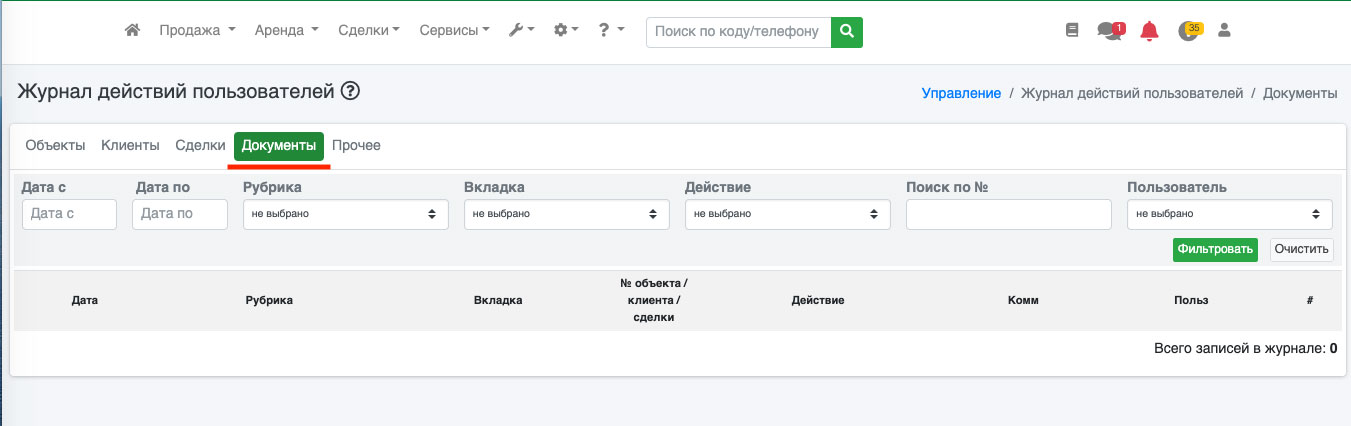This screenshot has width=1351, height=426.
Task: Expand the Вкладка filter dropdown
Action: point(566,214)
